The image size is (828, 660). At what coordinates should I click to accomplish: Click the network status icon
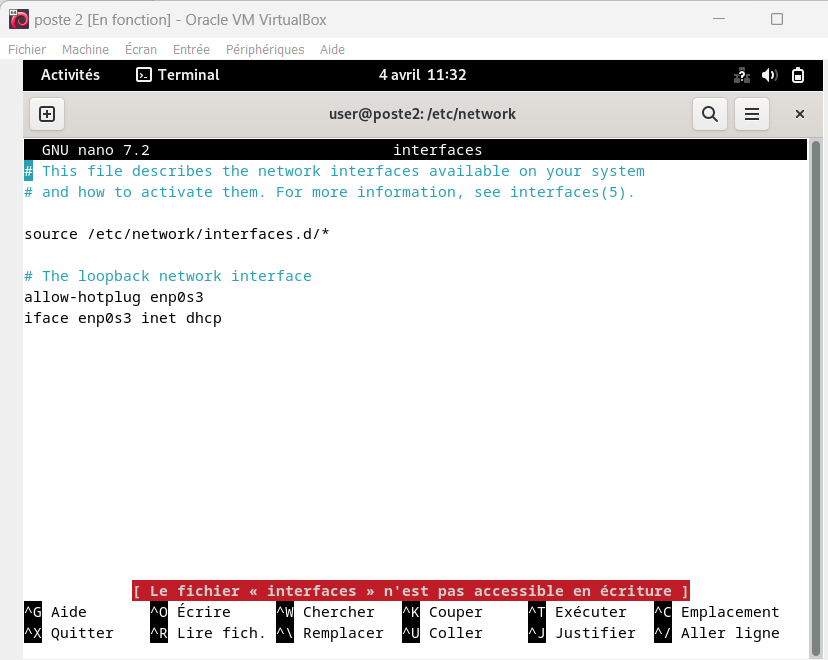coord(742,75)
